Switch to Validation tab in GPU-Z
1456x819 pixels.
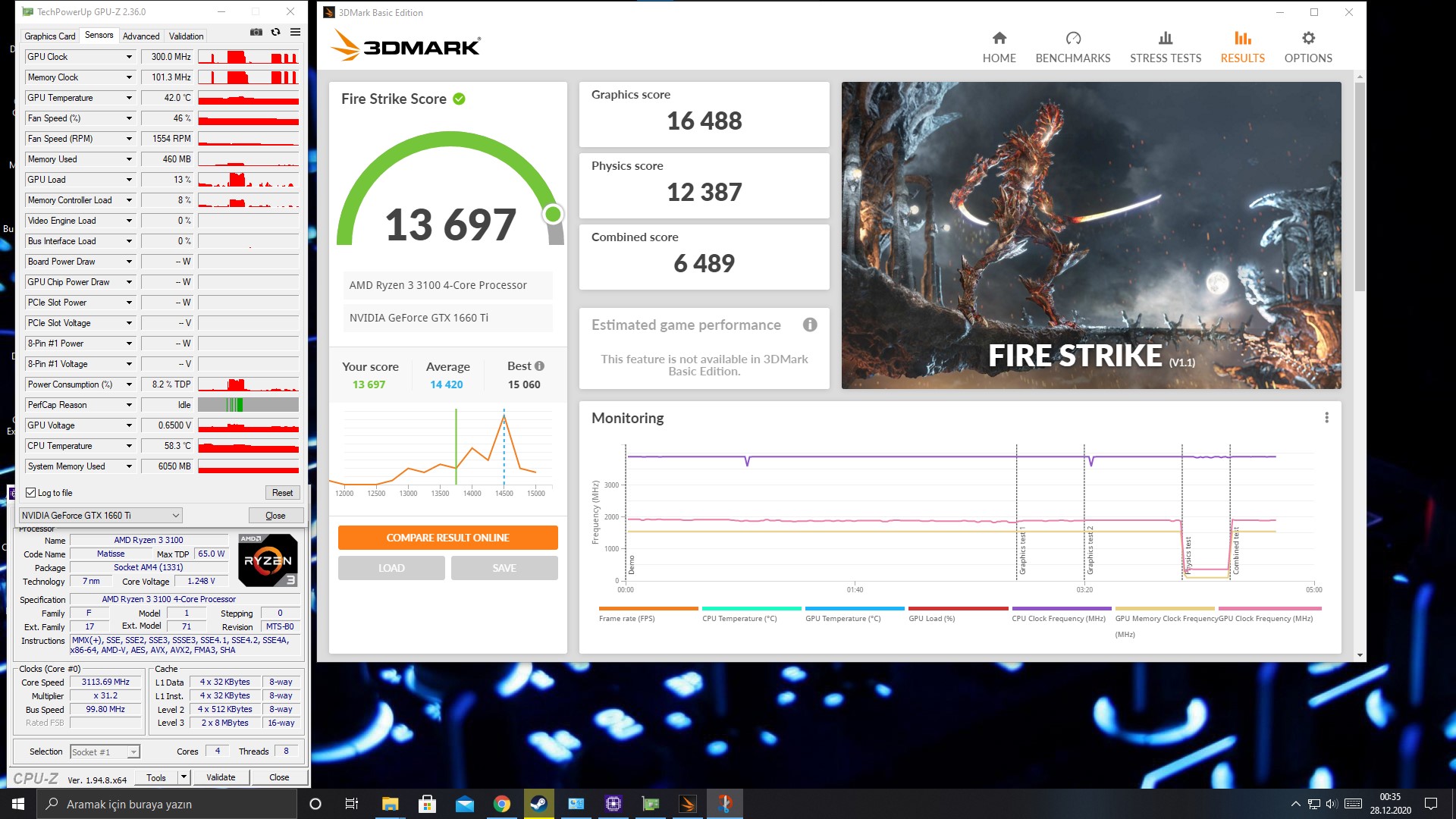pos(186,36)
